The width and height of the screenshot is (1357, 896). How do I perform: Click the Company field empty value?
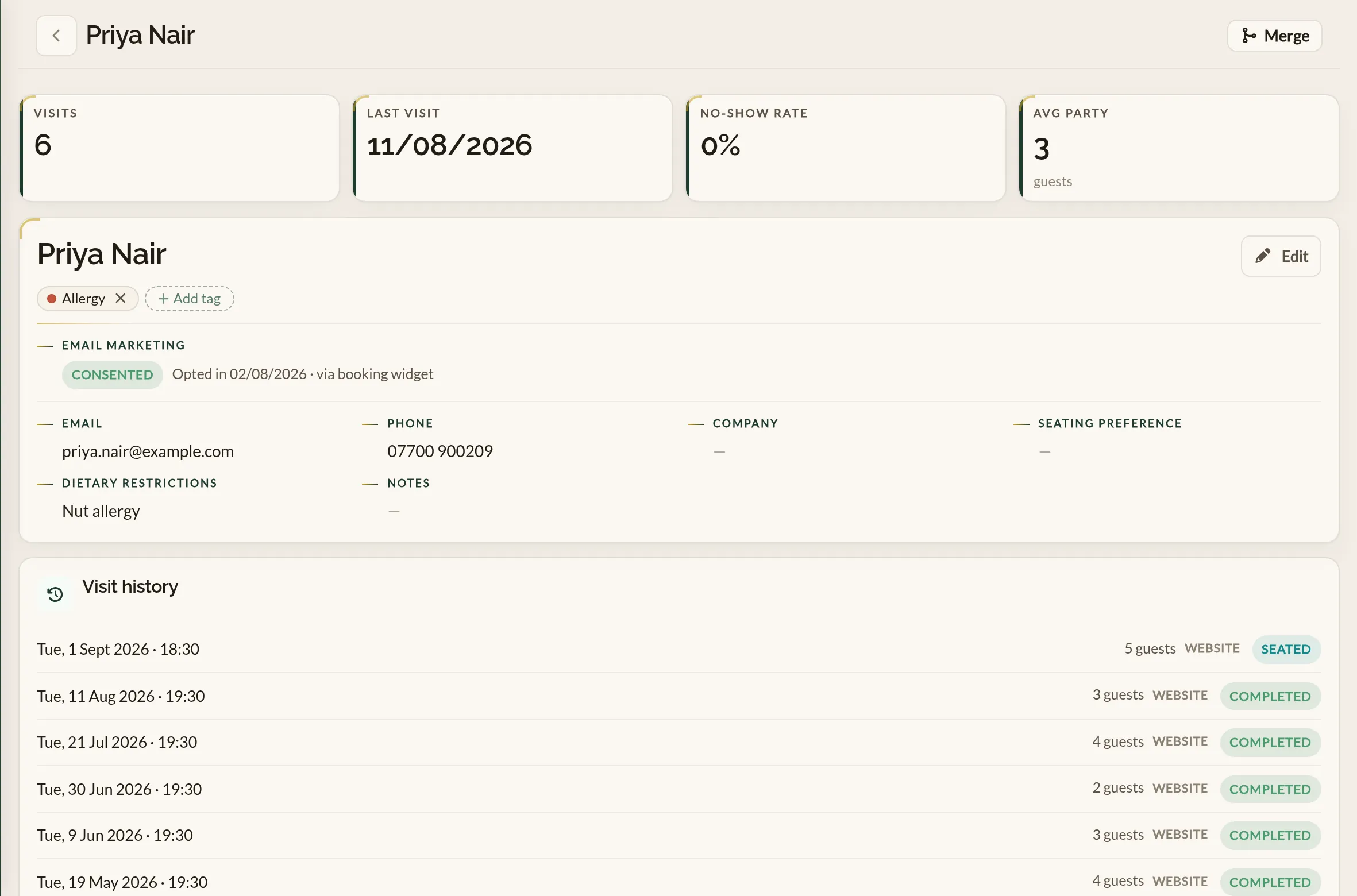tap(719, 452)
